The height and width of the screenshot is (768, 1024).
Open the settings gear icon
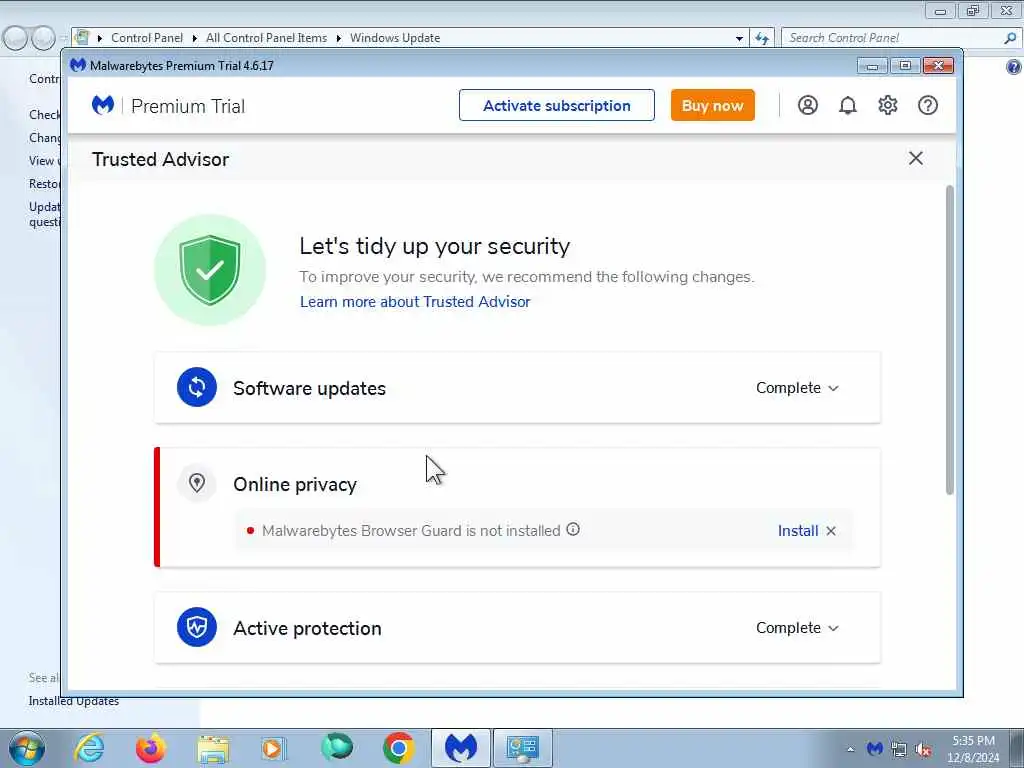click(x=888, y=105)
